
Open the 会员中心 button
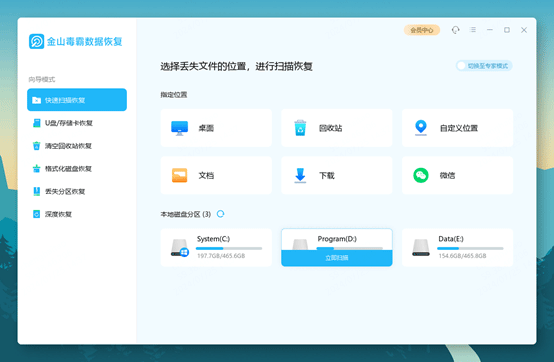point(422,30)
